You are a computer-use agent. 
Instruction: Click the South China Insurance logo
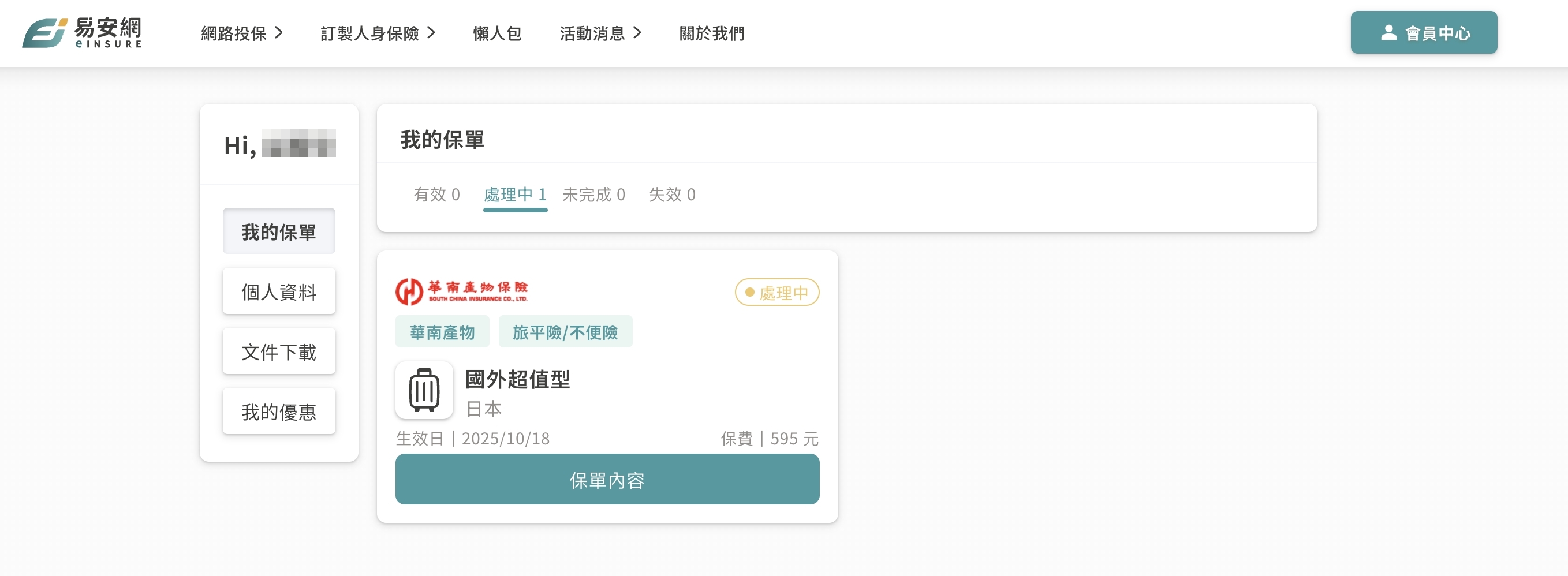coord(461,291)
